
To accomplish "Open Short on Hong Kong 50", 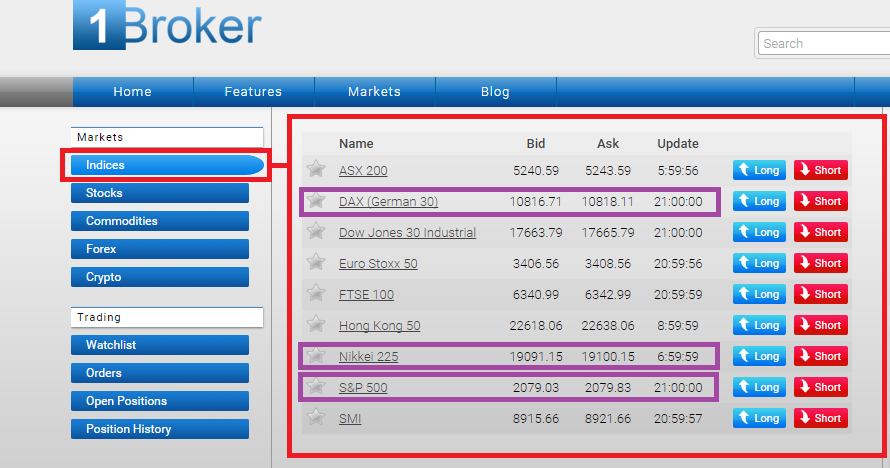I will 821,325.
